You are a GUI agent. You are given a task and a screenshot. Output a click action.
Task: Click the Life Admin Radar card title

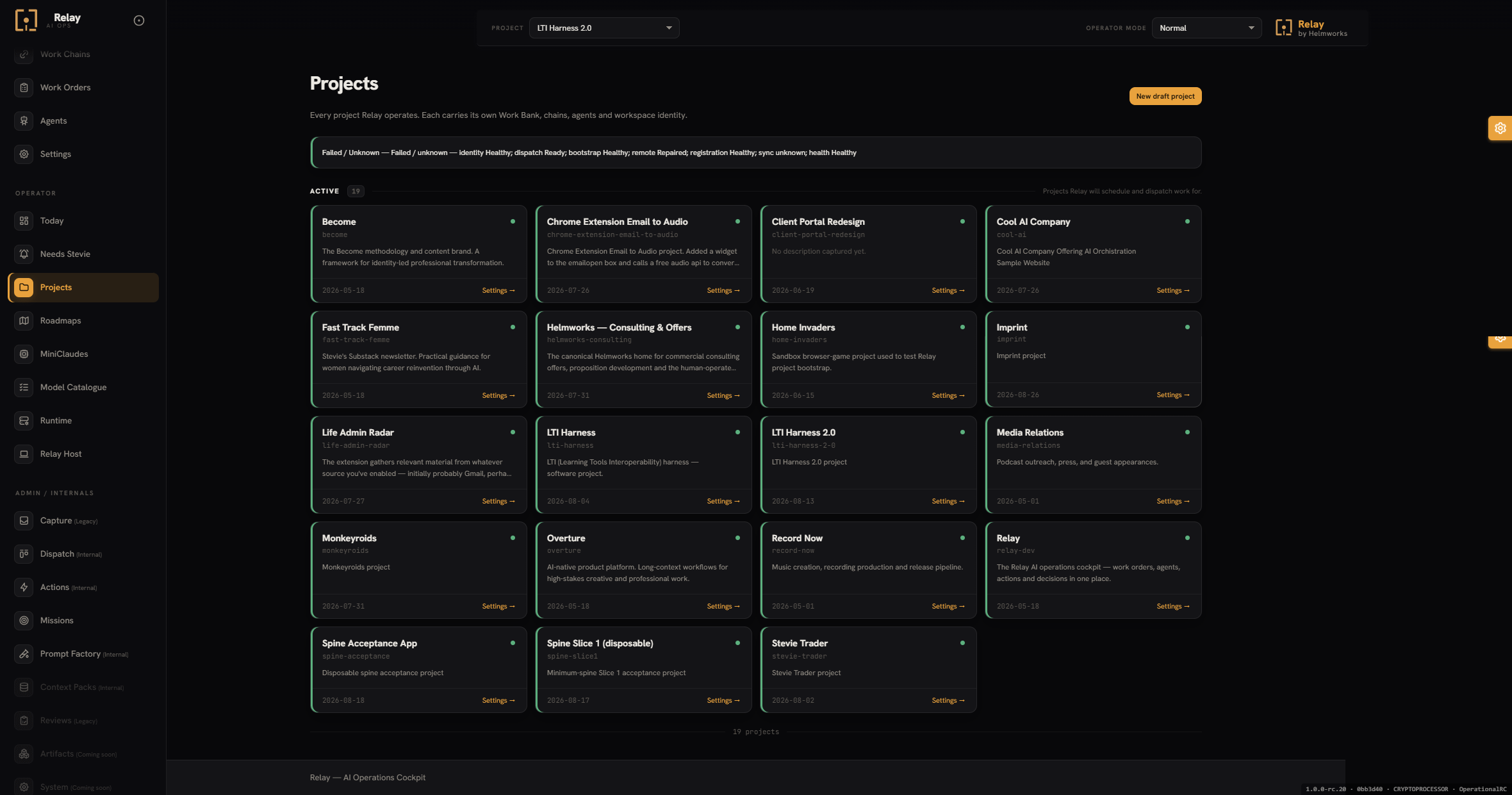(357, 432)
